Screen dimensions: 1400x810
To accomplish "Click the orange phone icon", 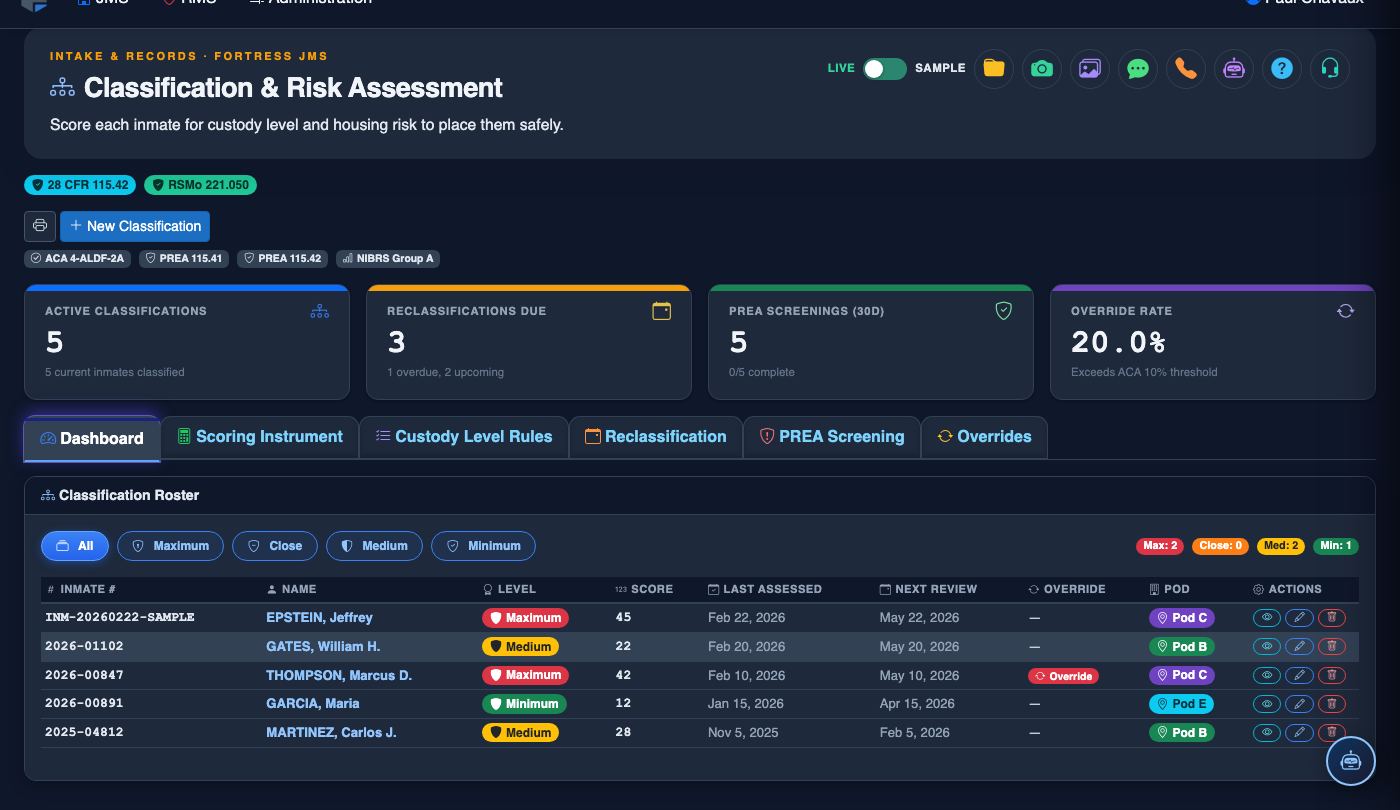I will click(1186, 69).
